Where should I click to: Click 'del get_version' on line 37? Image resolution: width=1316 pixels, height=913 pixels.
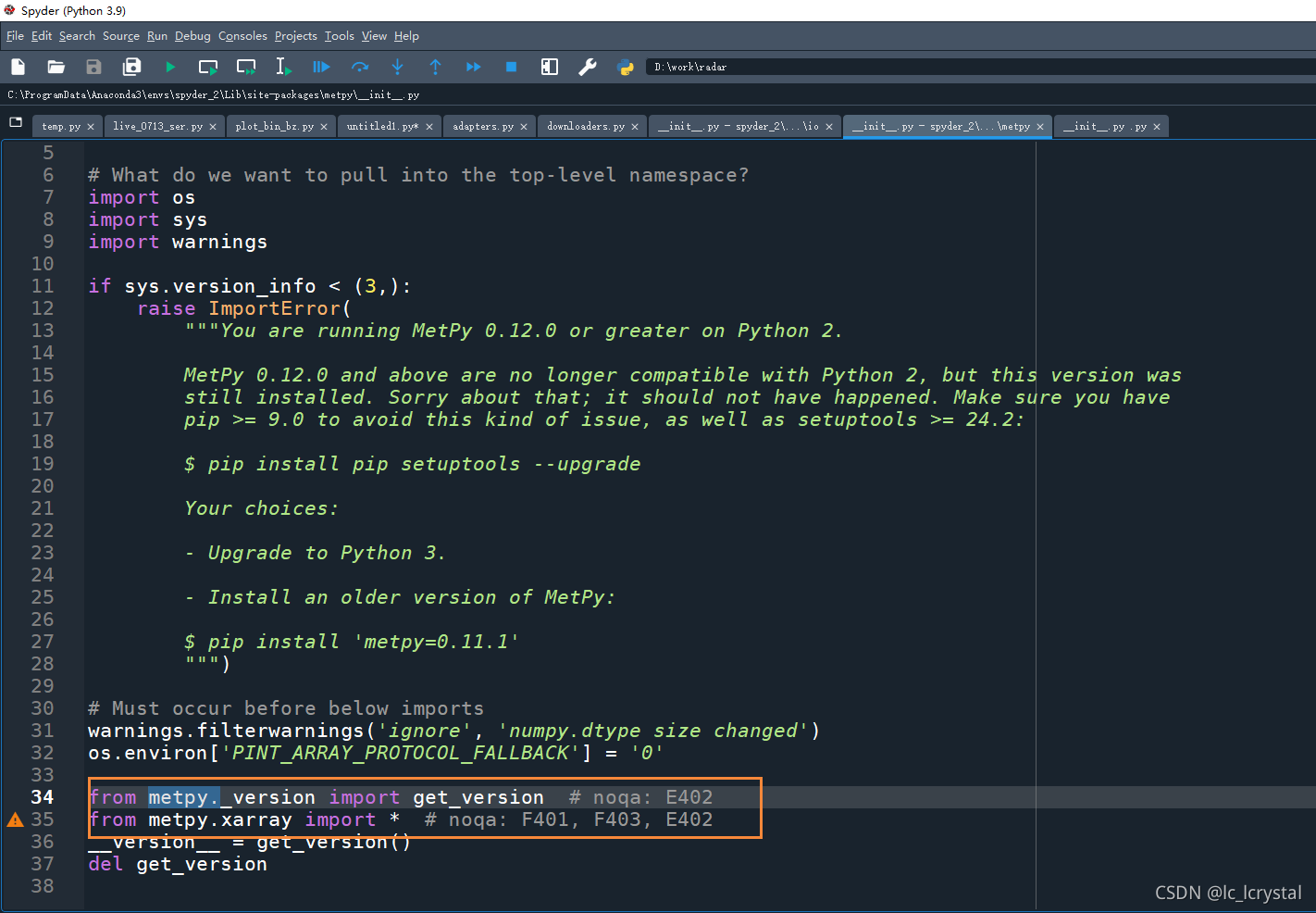click(178, 864)
